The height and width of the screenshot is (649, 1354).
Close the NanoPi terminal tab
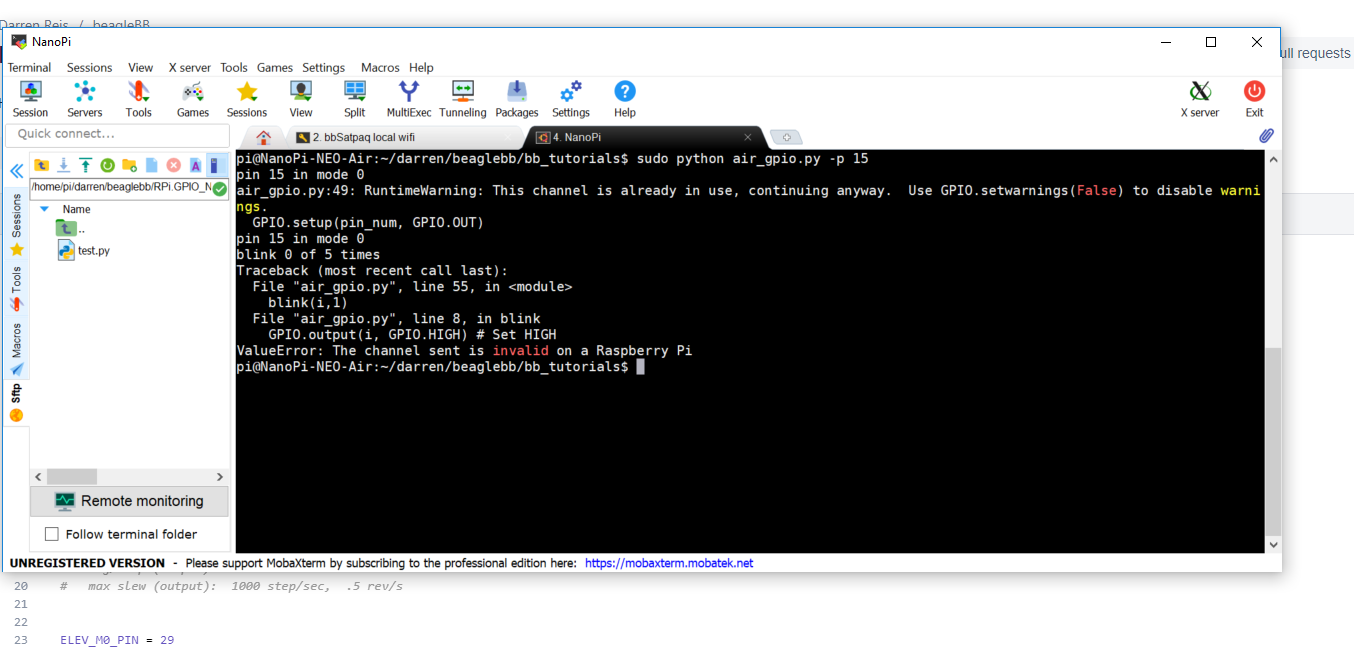click(747, 137)
